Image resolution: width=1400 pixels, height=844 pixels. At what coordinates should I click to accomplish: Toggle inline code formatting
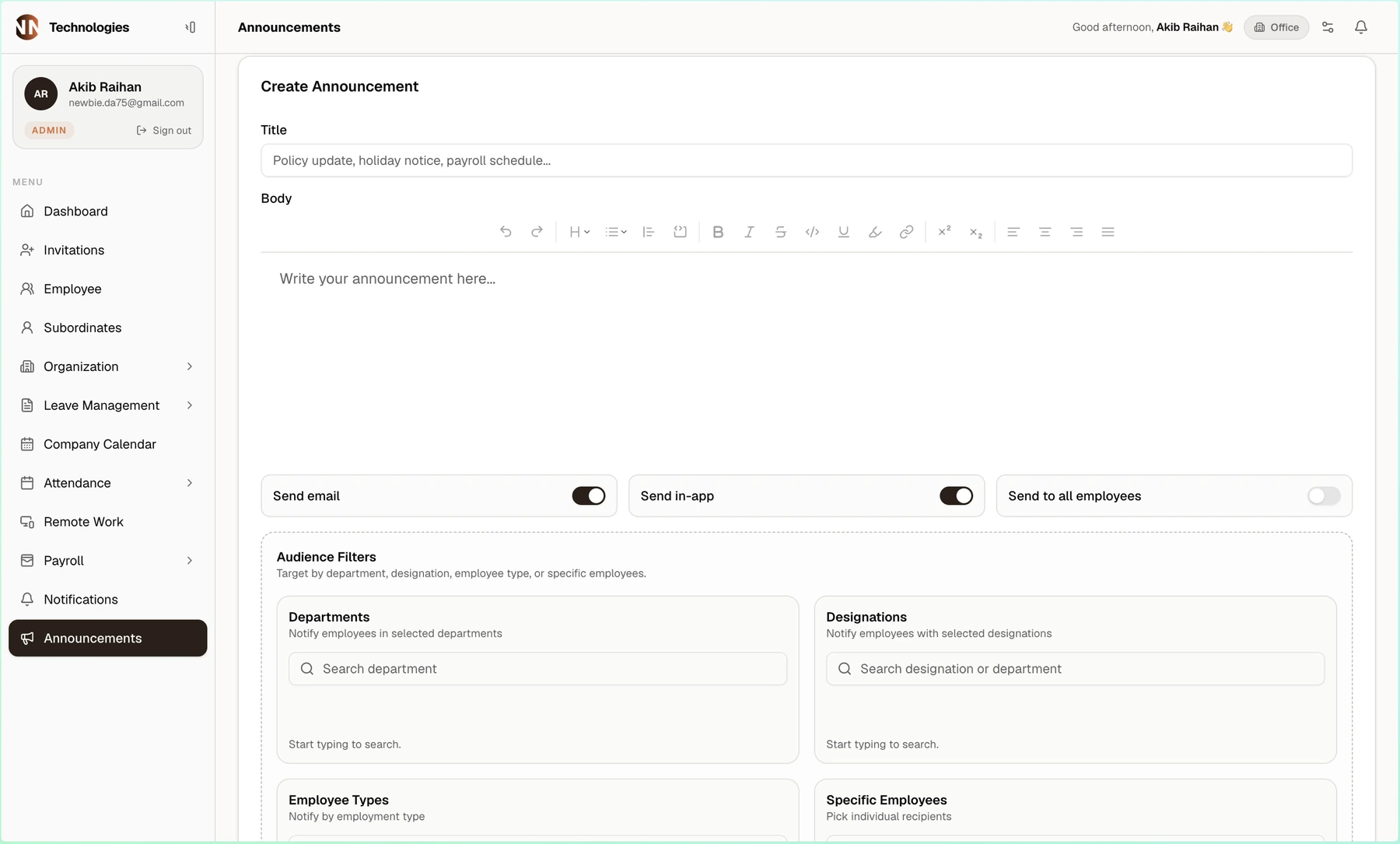point(812,232)
